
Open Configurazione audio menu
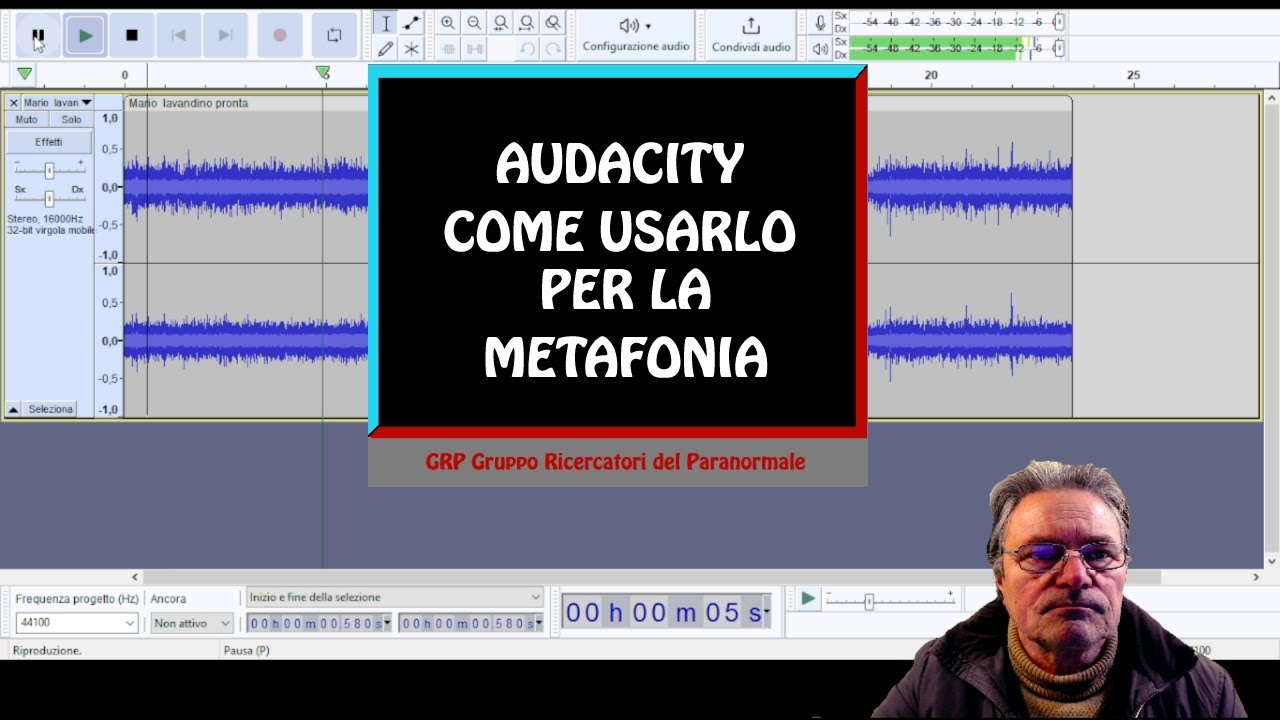pos(636,35)
